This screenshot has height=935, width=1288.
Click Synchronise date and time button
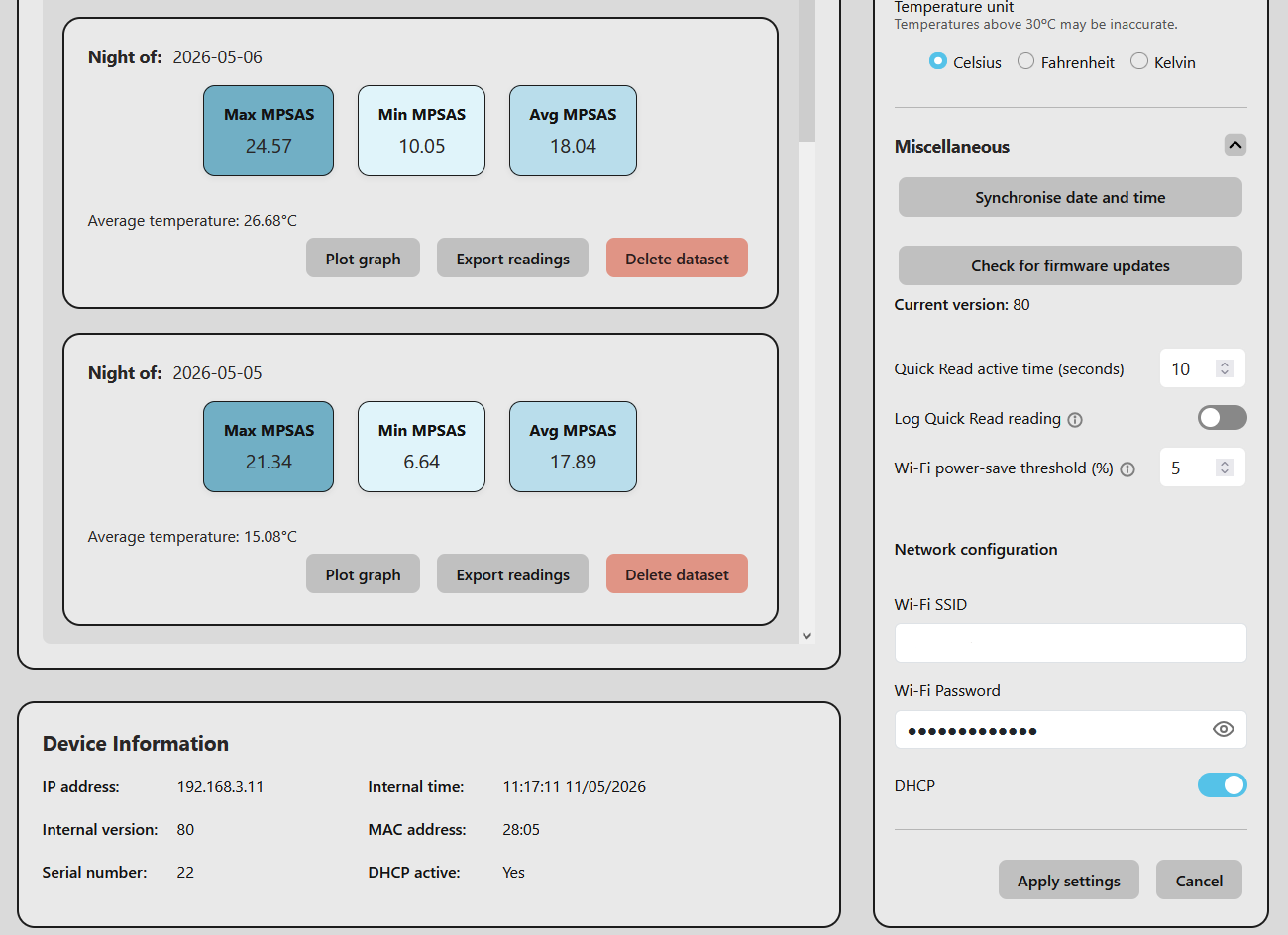tap(1070, 197)
